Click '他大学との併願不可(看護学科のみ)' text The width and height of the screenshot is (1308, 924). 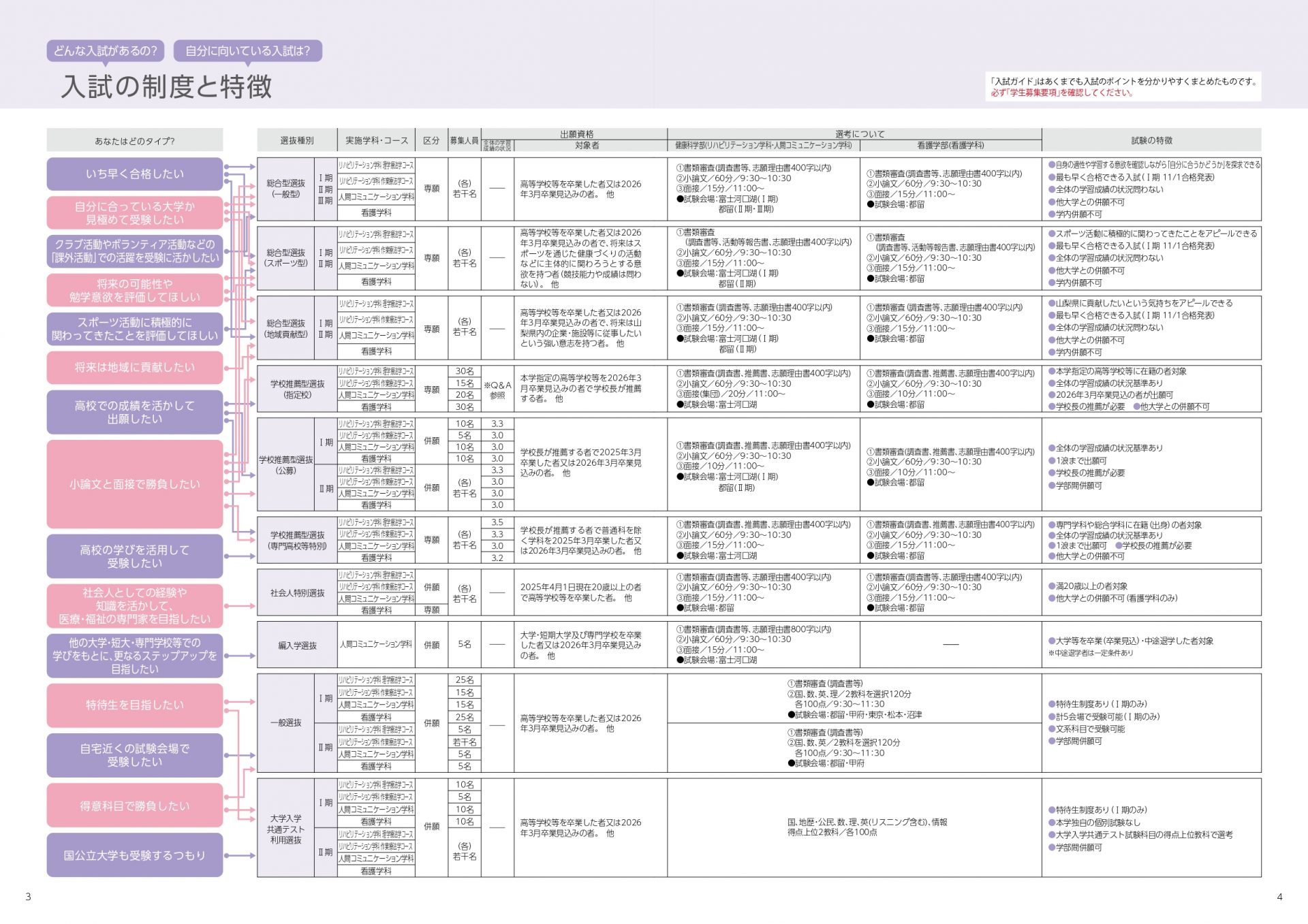click(x=1112, y=599)
